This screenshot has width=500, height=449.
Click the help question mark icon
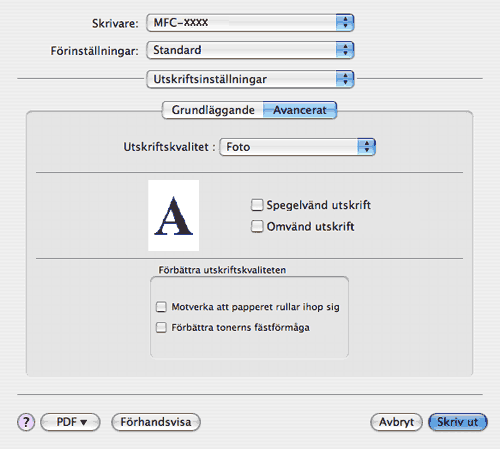click(26, 422)
